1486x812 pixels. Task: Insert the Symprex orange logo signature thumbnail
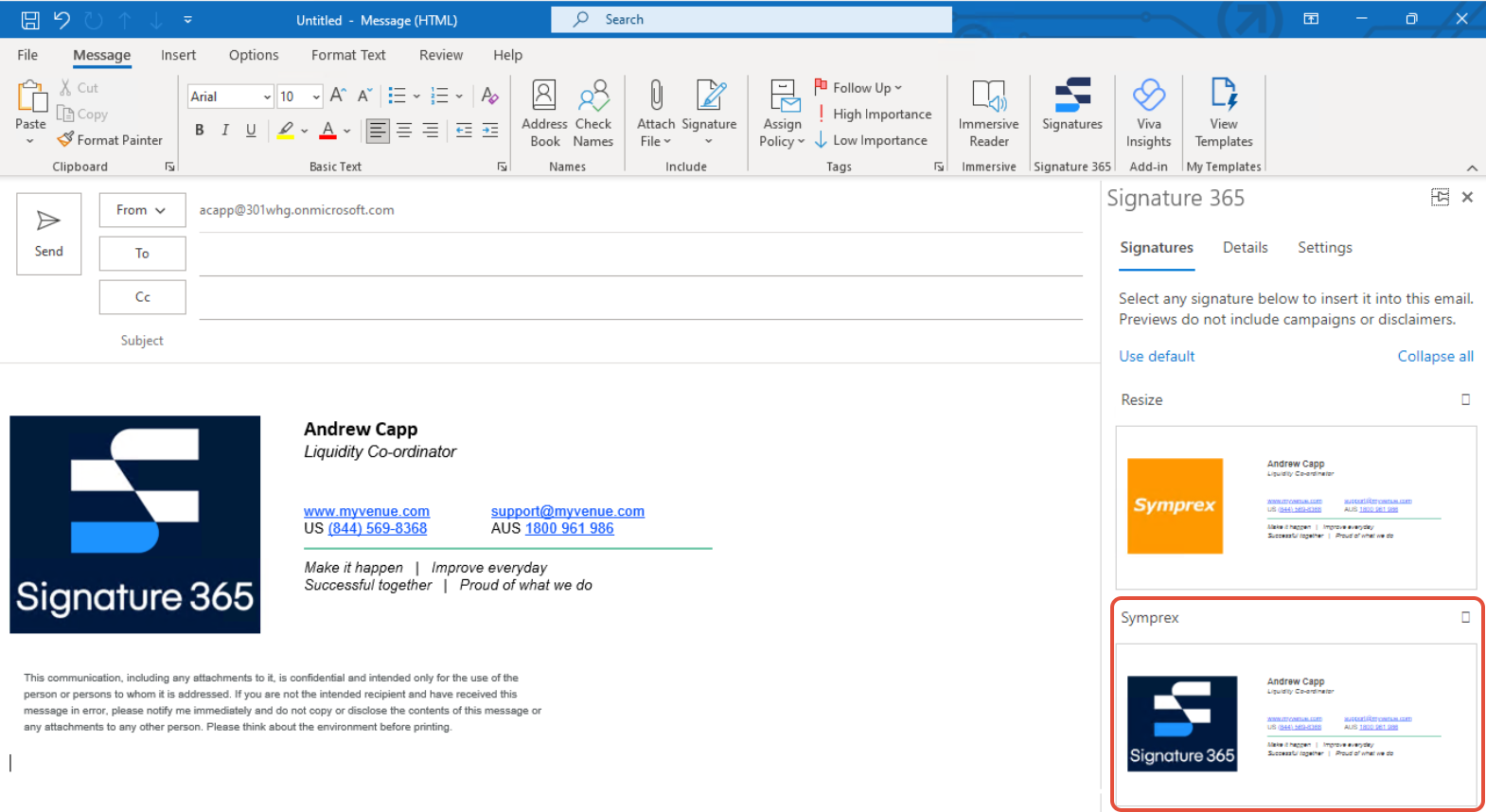click(1296, 507)
